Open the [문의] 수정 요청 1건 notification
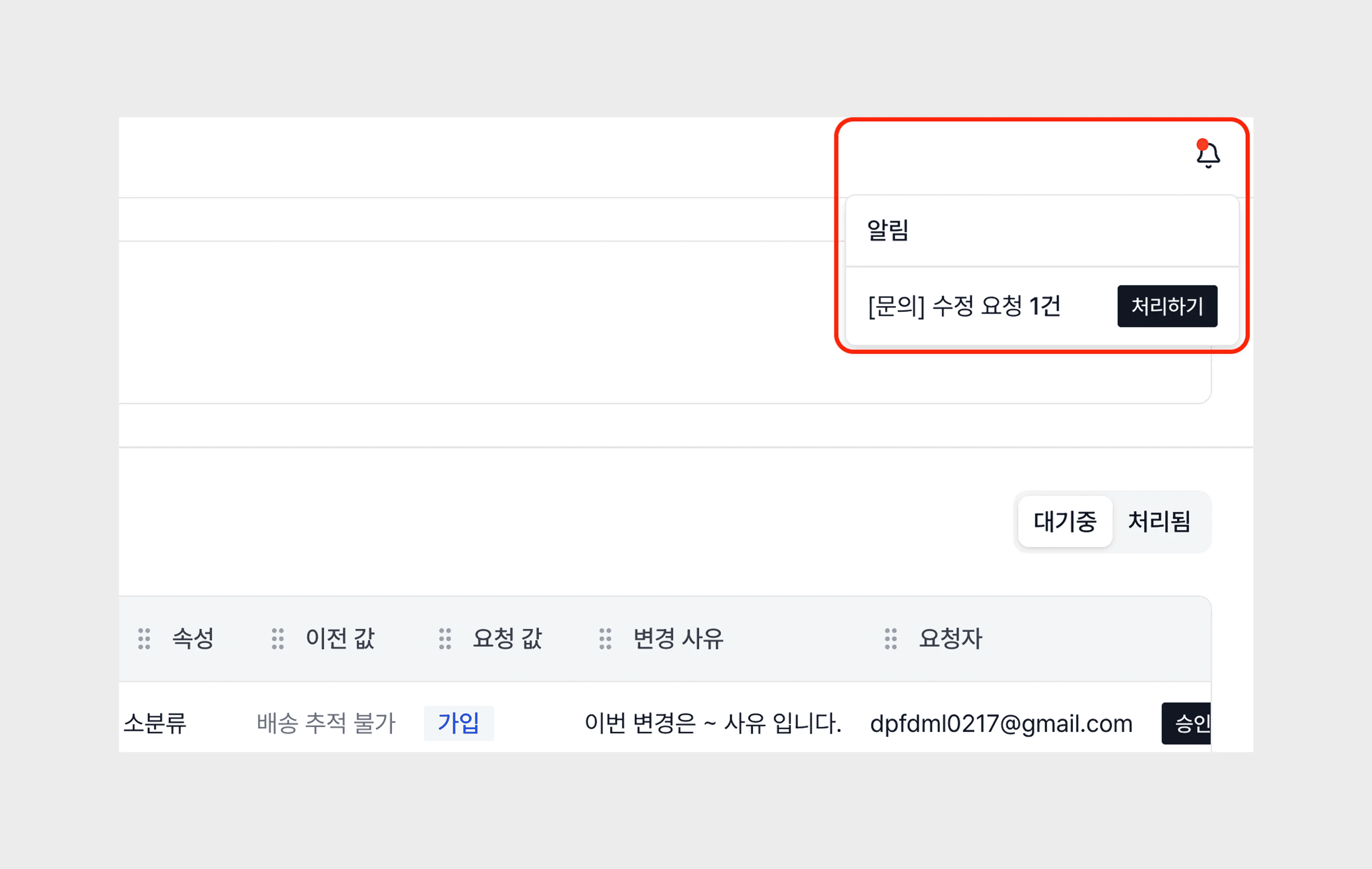Screen dimensions: 1372x869 pyautogui.click(x=964, y=306)
